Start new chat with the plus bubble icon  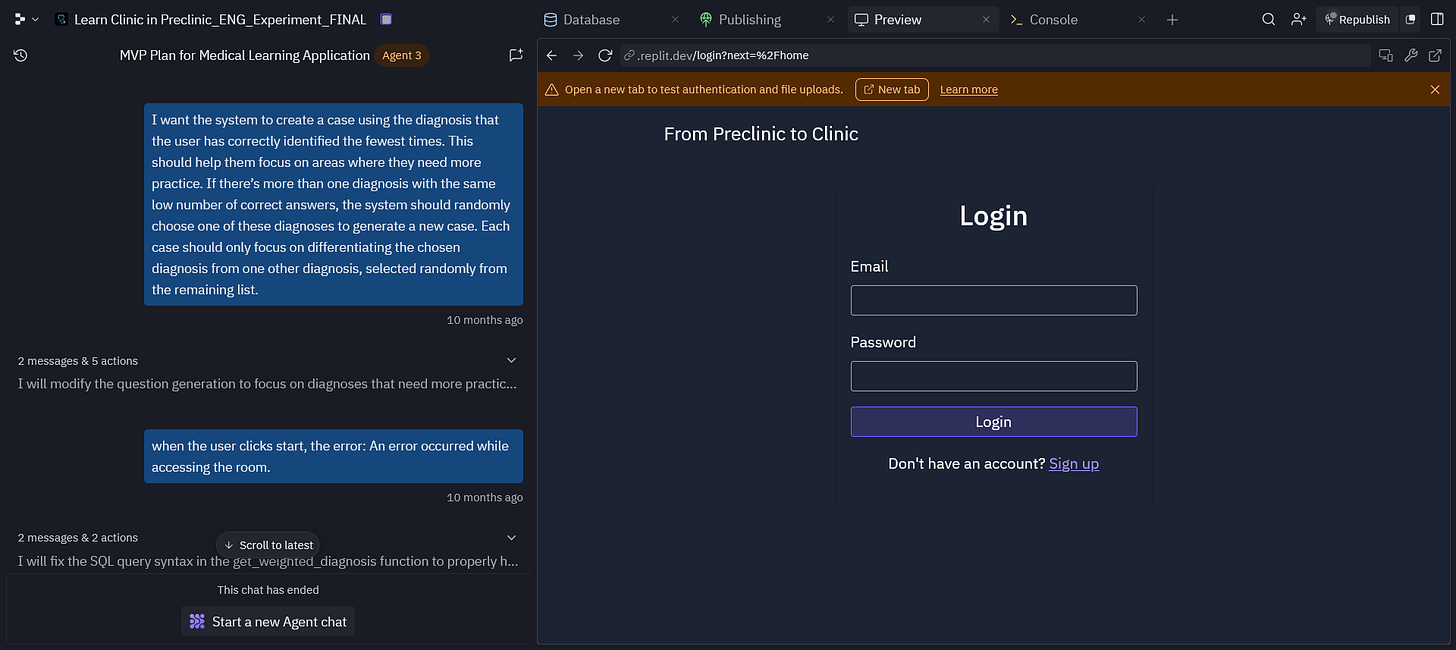pos(516,55)
